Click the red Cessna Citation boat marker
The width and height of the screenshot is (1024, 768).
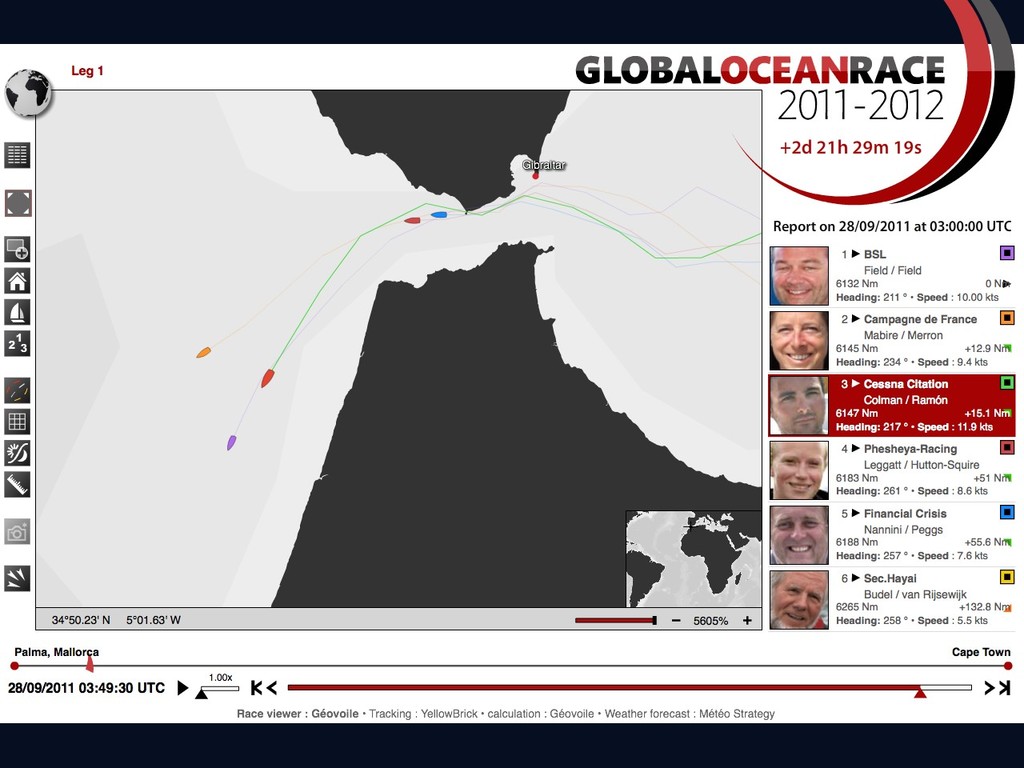click(x=268, y=378)
